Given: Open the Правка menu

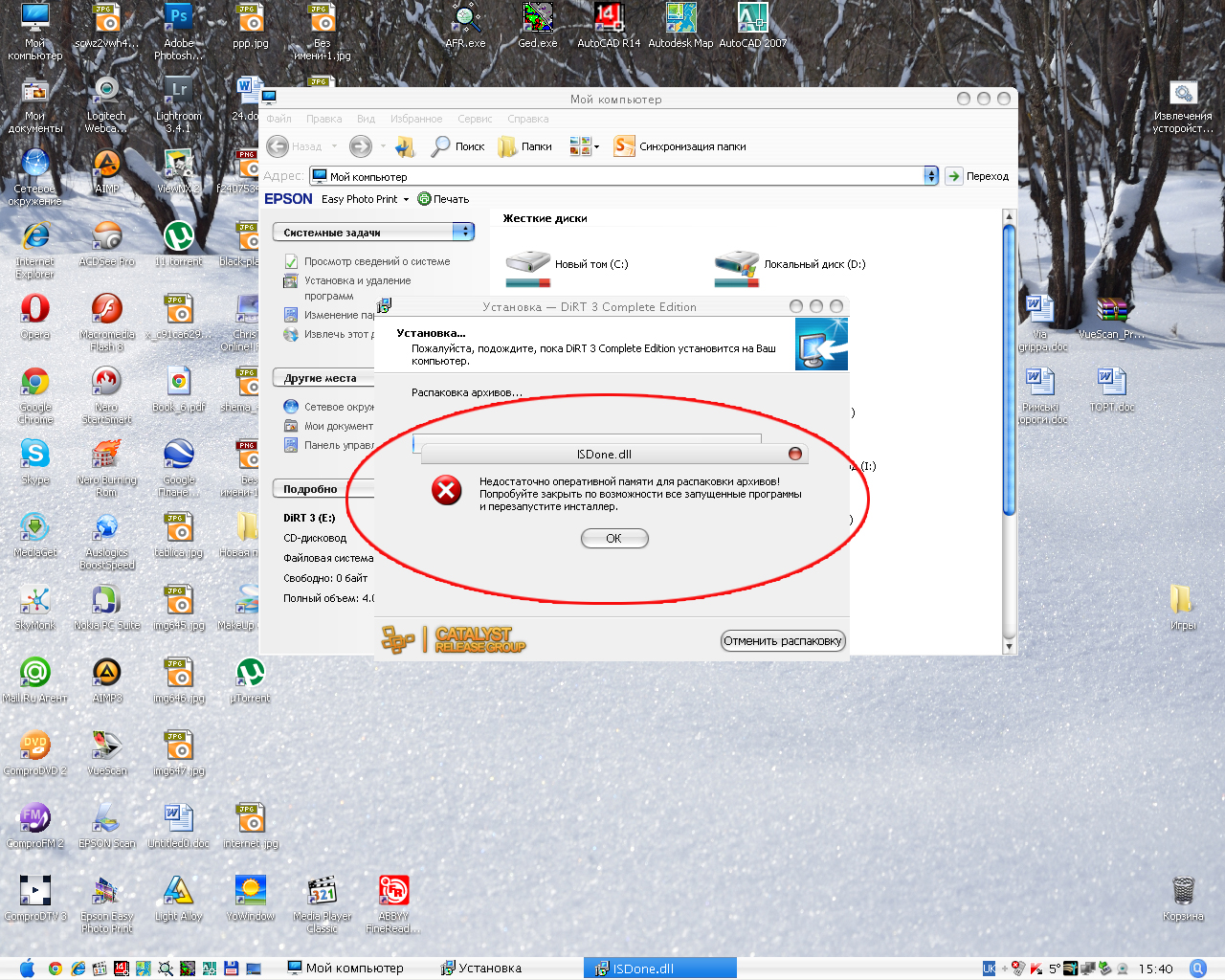Looking at the screenshot, I should pyautogui.click(x=324, y=119).
